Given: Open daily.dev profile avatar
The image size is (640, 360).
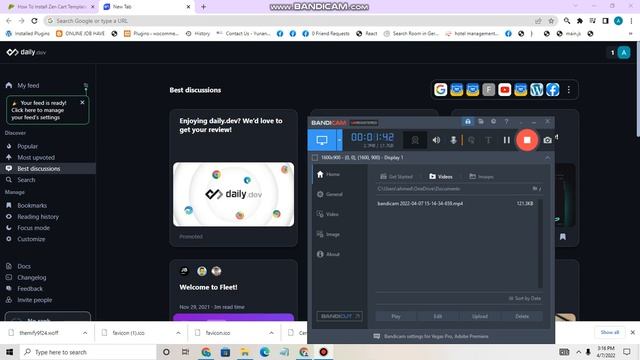Looking at the screenshot, I should (624, 52).
